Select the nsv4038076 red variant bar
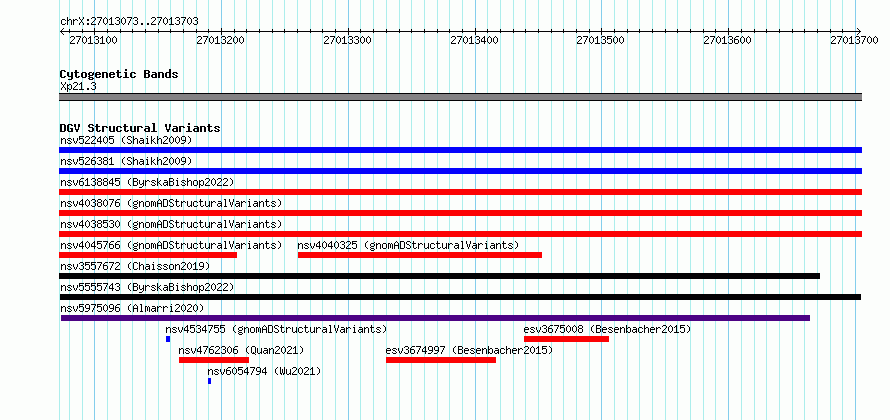The height and width of the screenshot is (420, 890). [x=460, y=213]
